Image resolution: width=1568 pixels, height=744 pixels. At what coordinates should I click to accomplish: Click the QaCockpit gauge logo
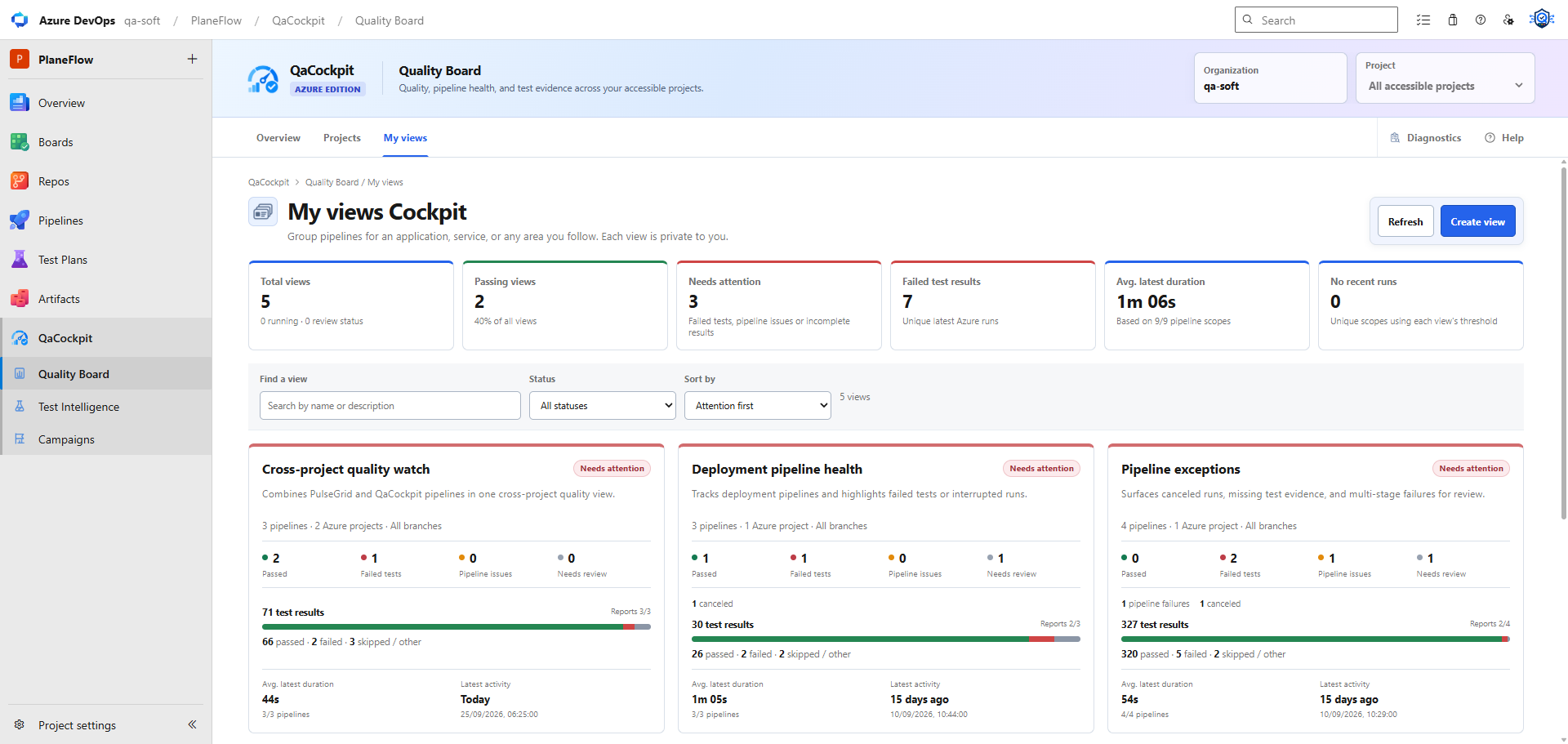(263, 79)
